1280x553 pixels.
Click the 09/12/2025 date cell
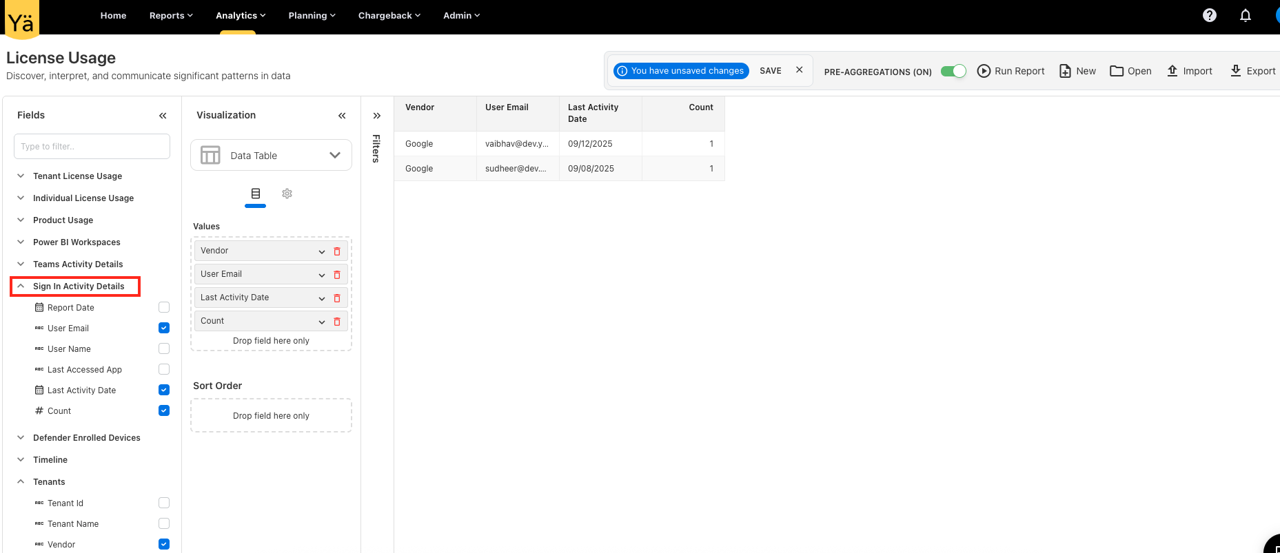pos(600,144)
